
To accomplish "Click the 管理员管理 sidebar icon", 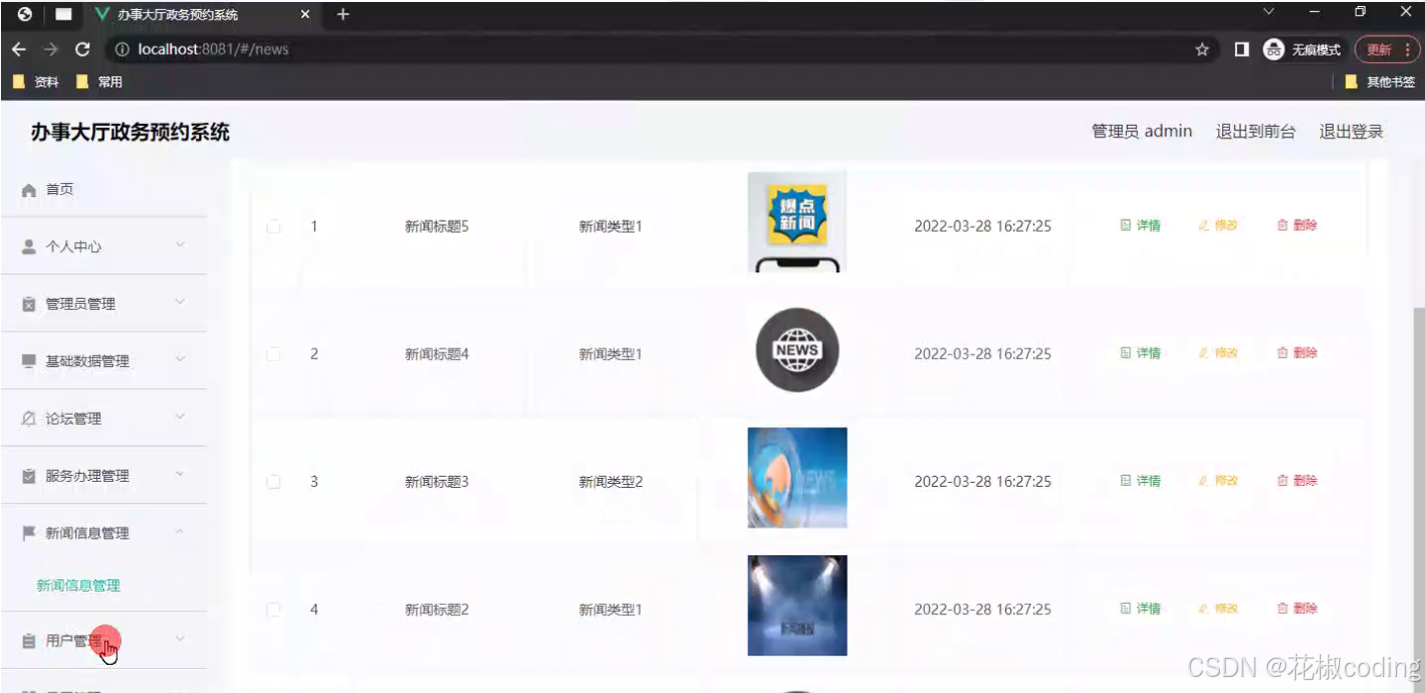I will point(29,304).
